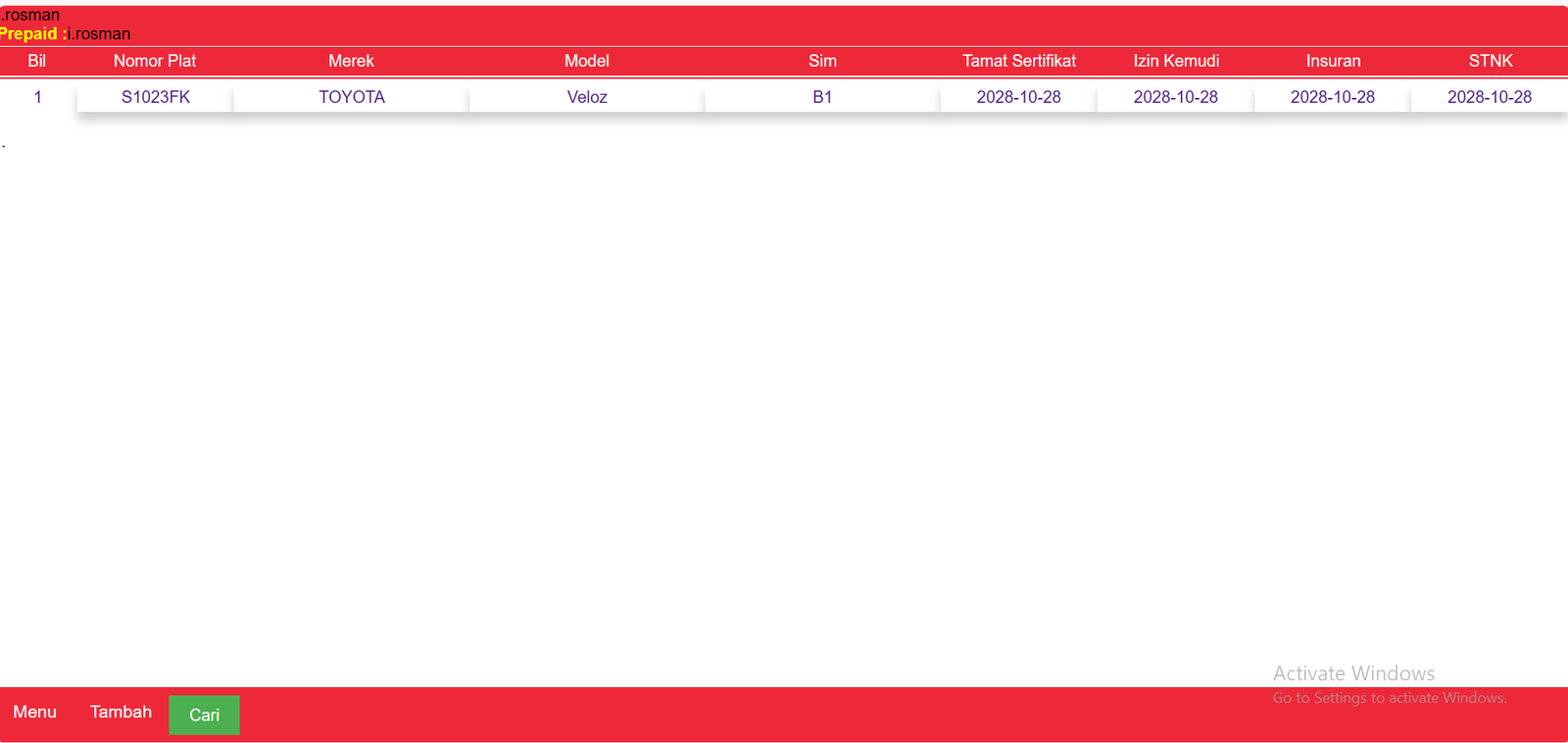Click the yellow Prepaid label
Screen dimensions: 1568x743
[29, 33]
